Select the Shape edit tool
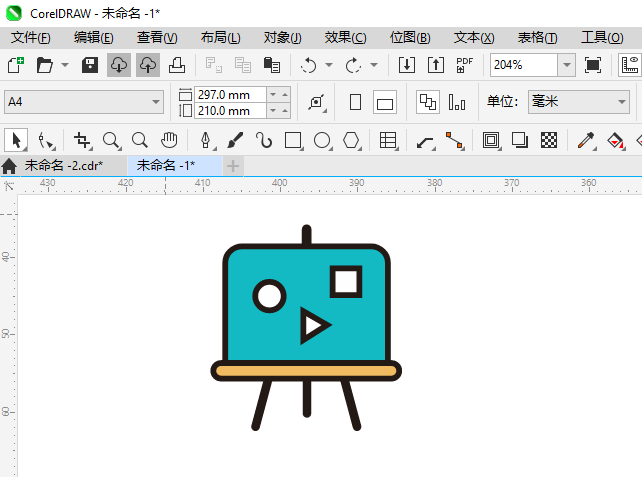Viewport: 642px width, 477px height. [45, 140]
